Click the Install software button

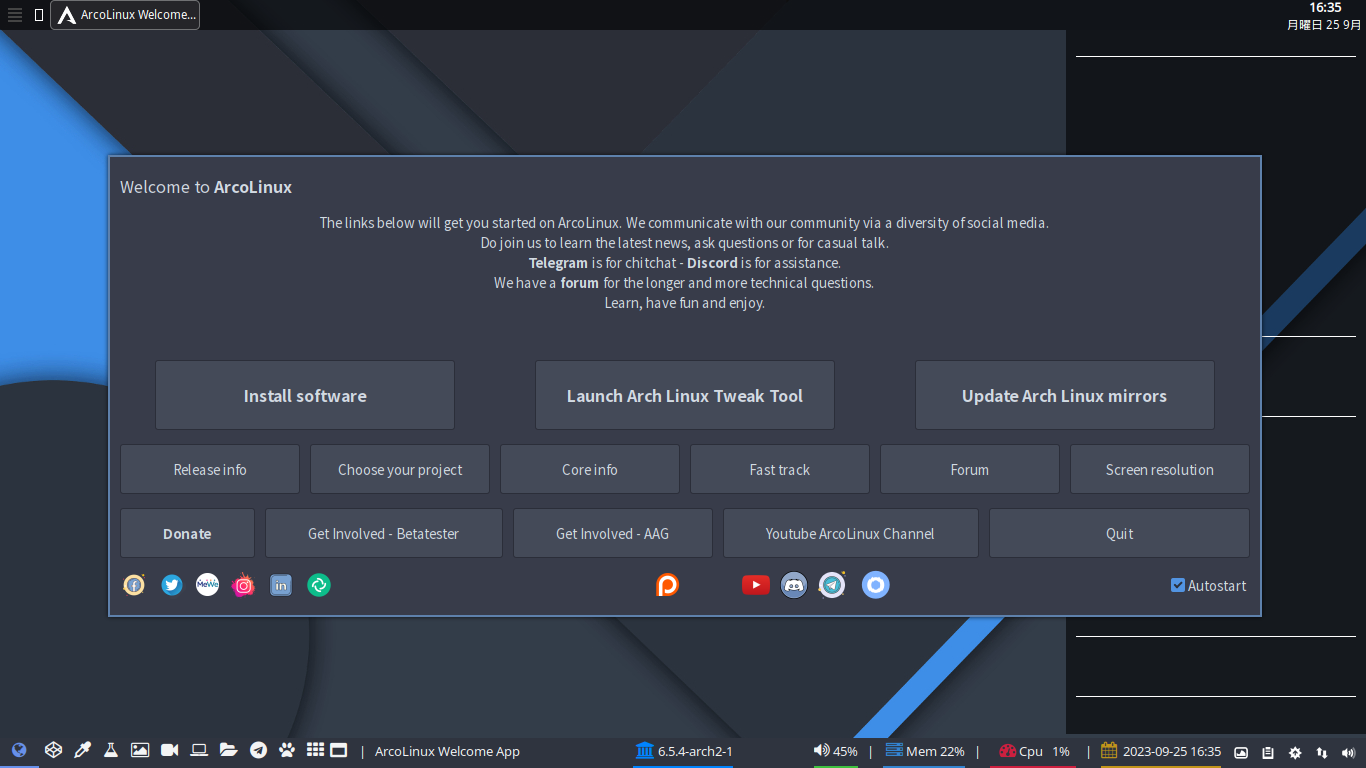[x=305, y=395]
